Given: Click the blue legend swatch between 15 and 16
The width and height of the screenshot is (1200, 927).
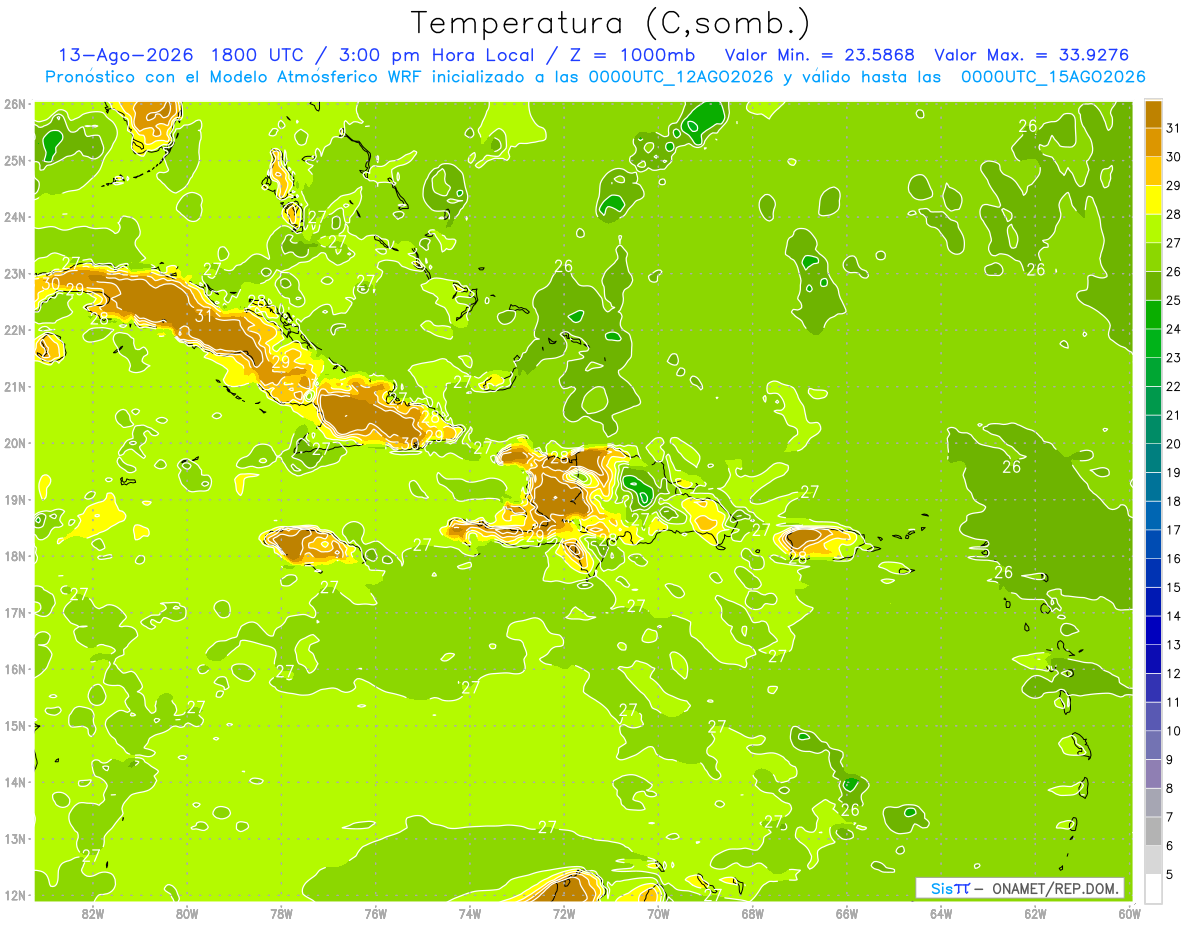Looking at the screenshot, I should pyautogui.click(x=1153, y=573).
